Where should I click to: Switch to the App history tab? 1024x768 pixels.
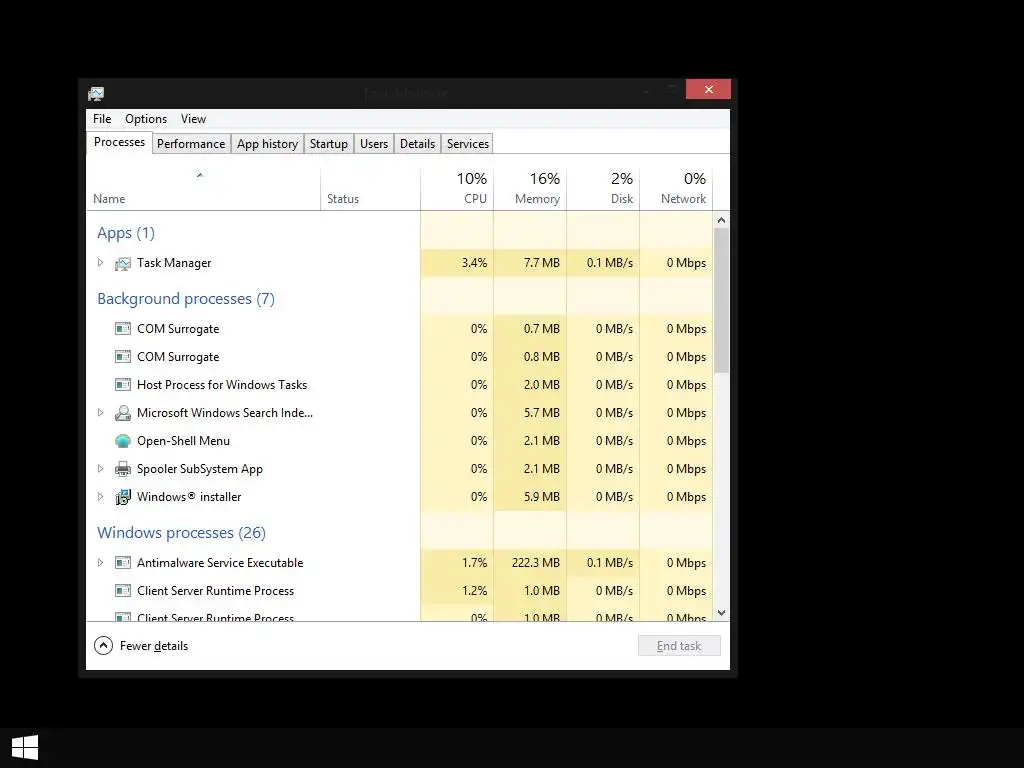click(267, 144)
